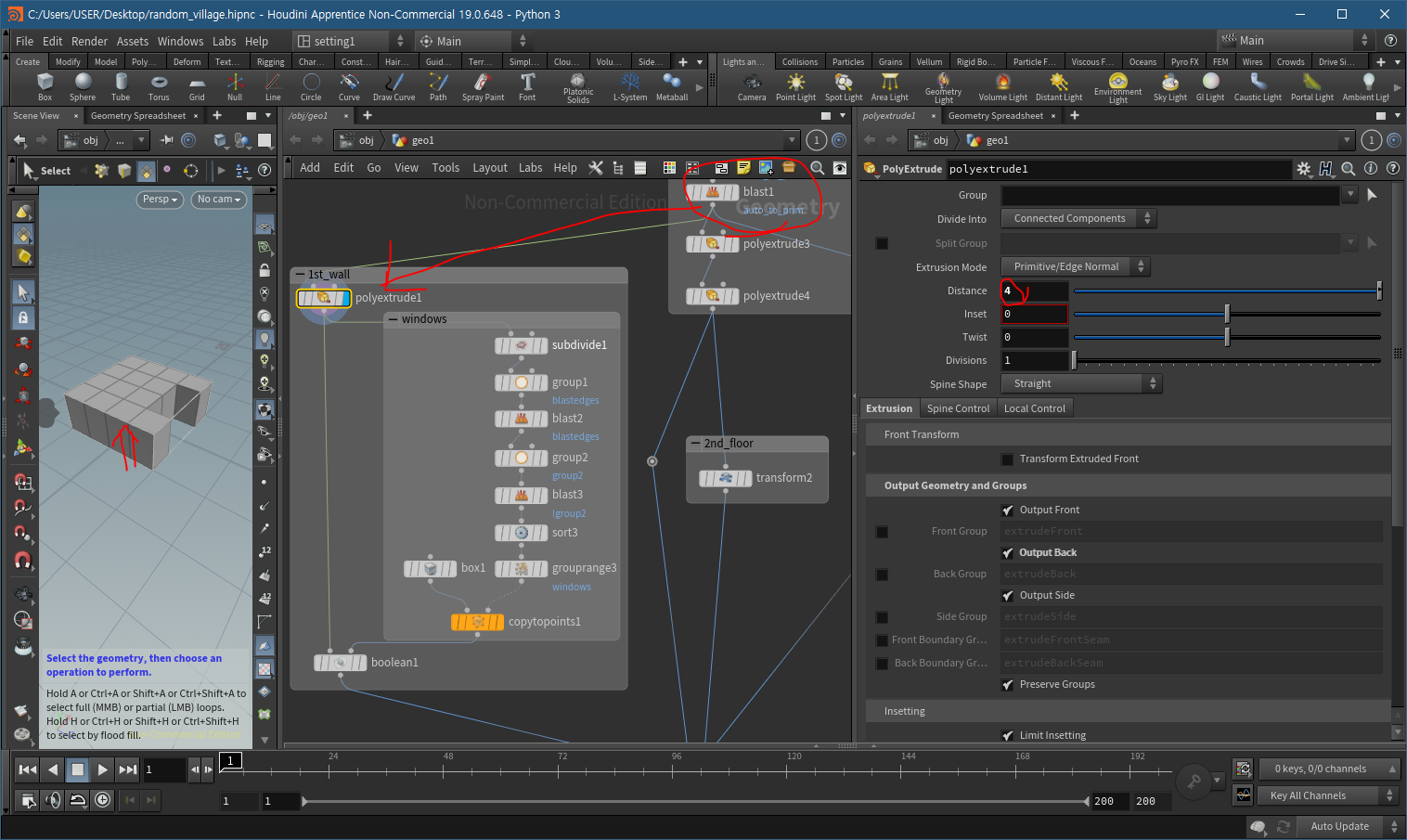This screenshot has height=840, width=1407.
Task: Select the Circle shelf tool
Action: pyautogui.click(x=311, y=86)
